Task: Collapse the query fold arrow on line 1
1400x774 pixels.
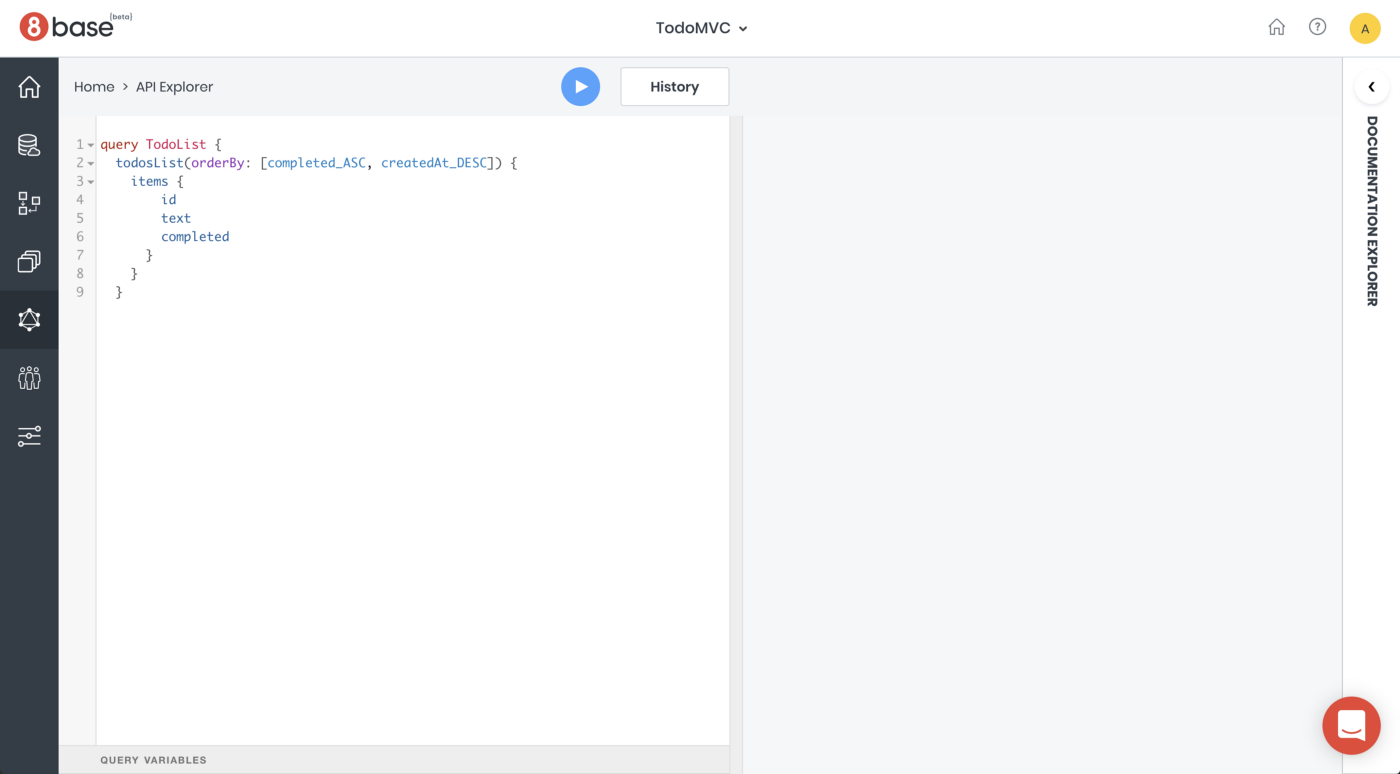Action: click(91, 144)
